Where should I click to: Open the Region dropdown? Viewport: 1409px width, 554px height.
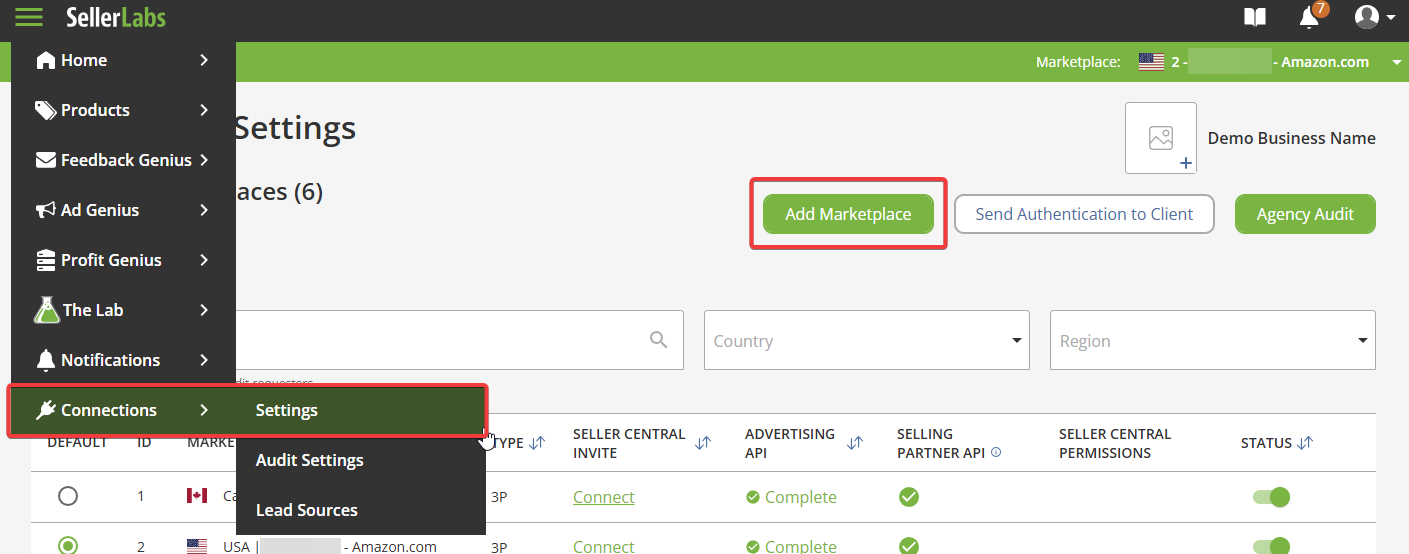point(1213,340)
